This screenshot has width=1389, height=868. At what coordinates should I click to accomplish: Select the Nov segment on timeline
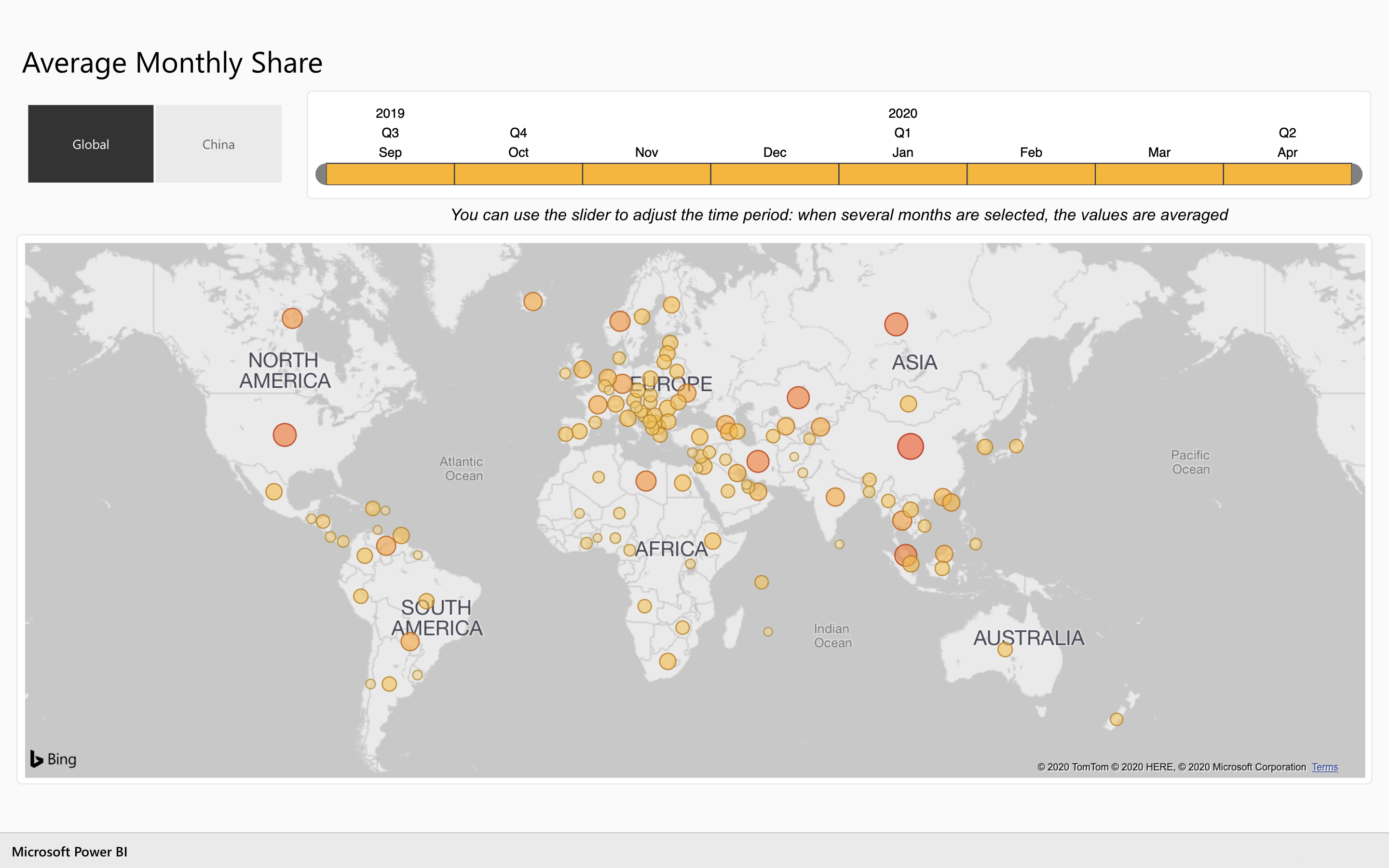pos(646,174)
